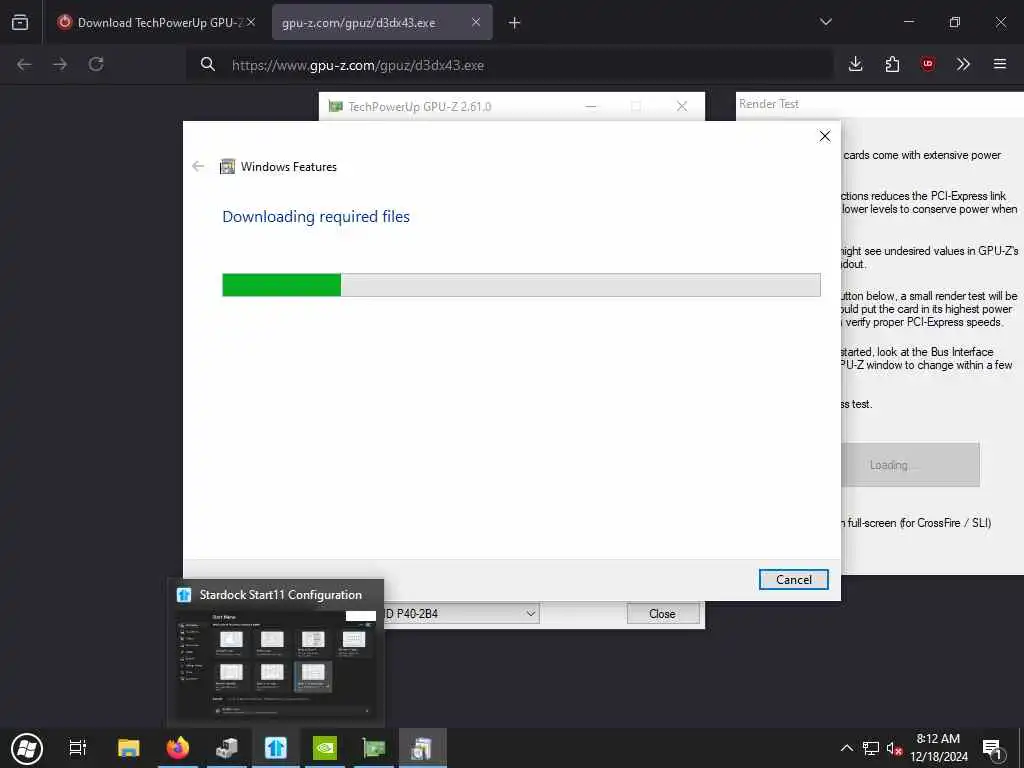
Task: Click the search icon in address bar
Action: pyautogui.click(x=208, y=64)
